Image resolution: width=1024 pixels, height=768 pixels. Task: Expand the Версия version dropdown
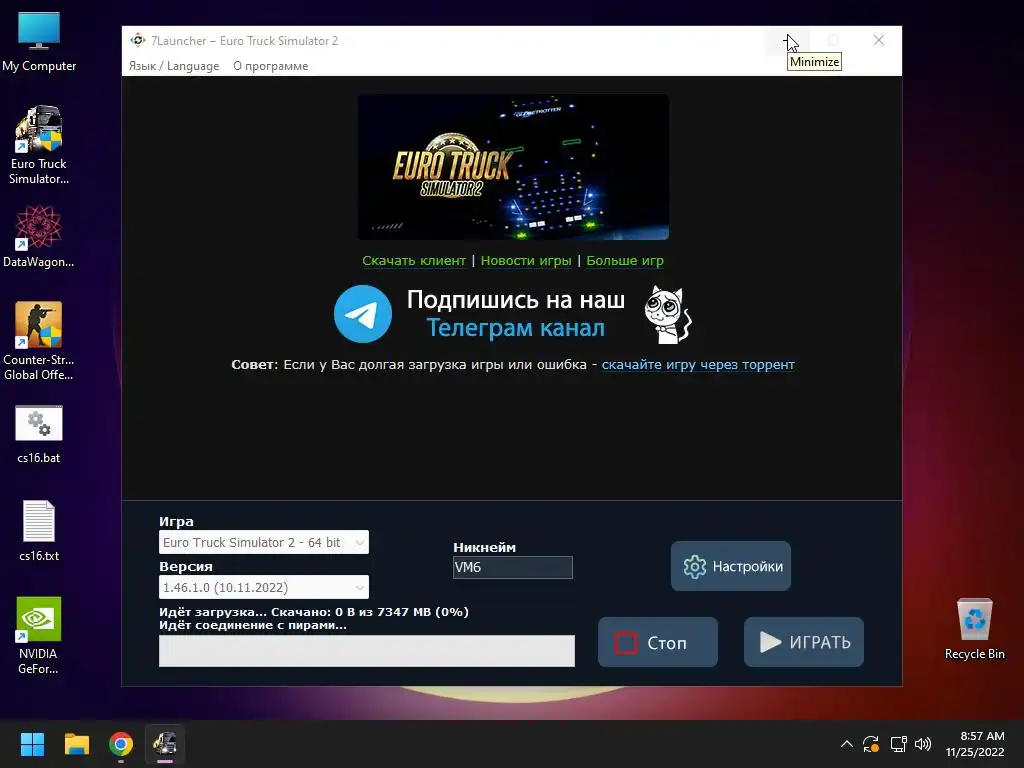pos(264,587)
